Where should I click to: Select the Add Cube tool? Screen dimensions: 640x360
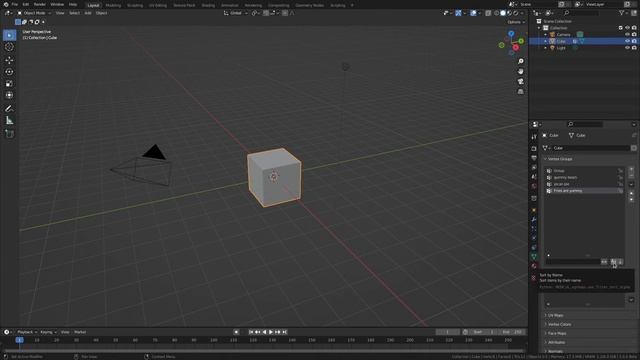pyautogui.click(x=9, y=133)
